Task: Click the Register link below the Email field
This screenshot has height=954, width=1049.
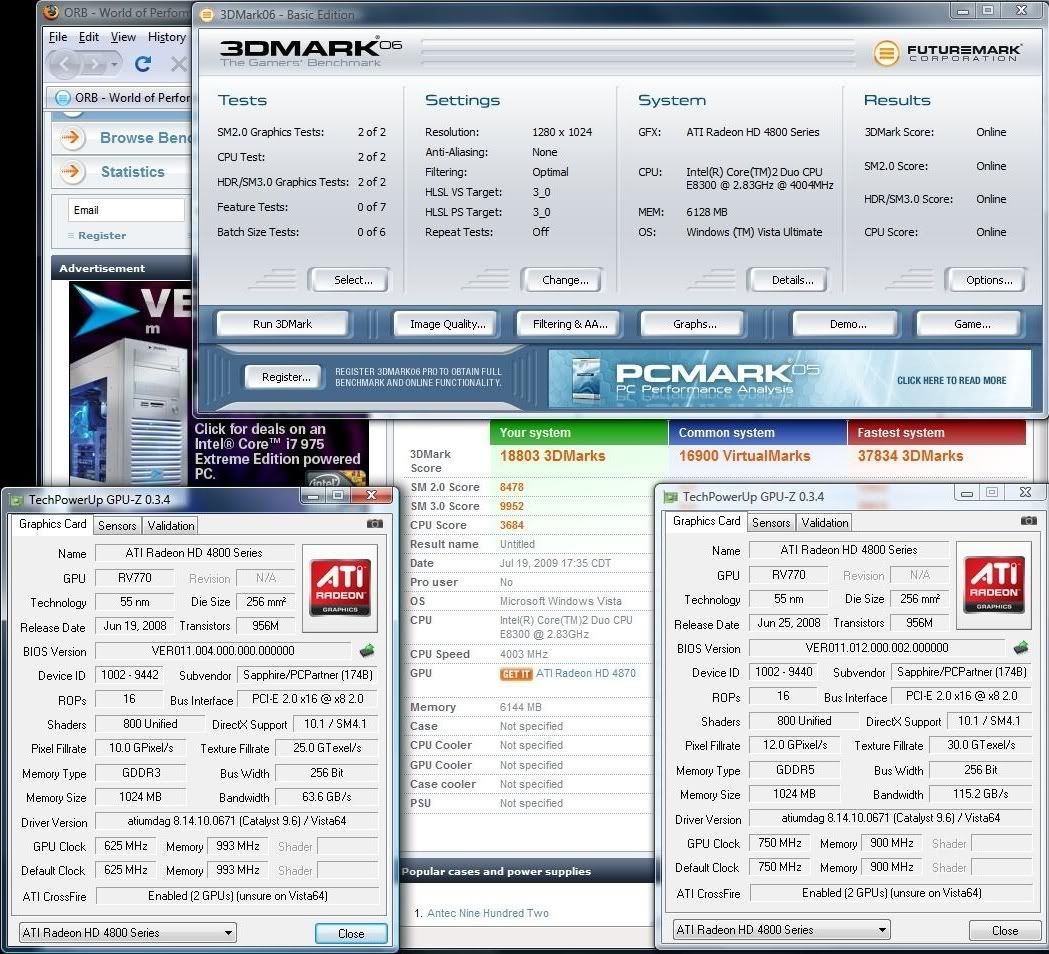Action: click(102, 235)
